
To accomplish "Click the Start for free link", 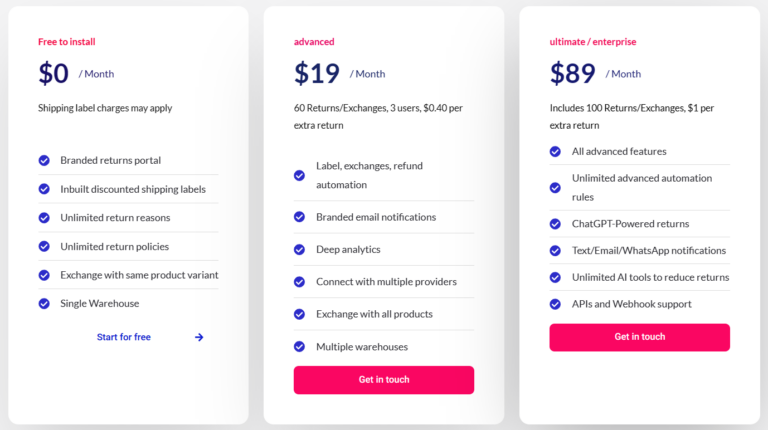I will (x=123, y=337).
